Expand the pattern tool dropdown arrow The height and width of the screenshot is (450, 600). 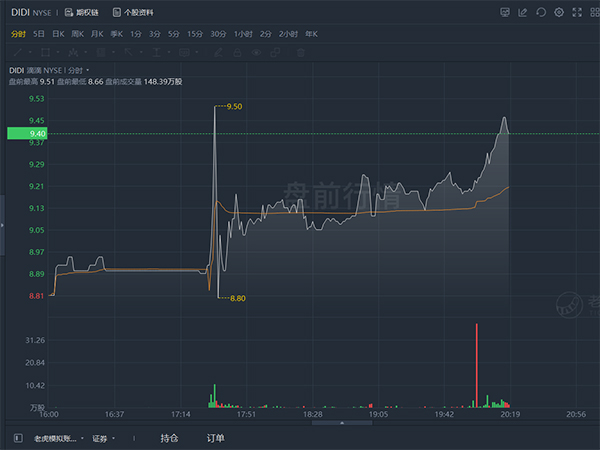pos(85,52)
